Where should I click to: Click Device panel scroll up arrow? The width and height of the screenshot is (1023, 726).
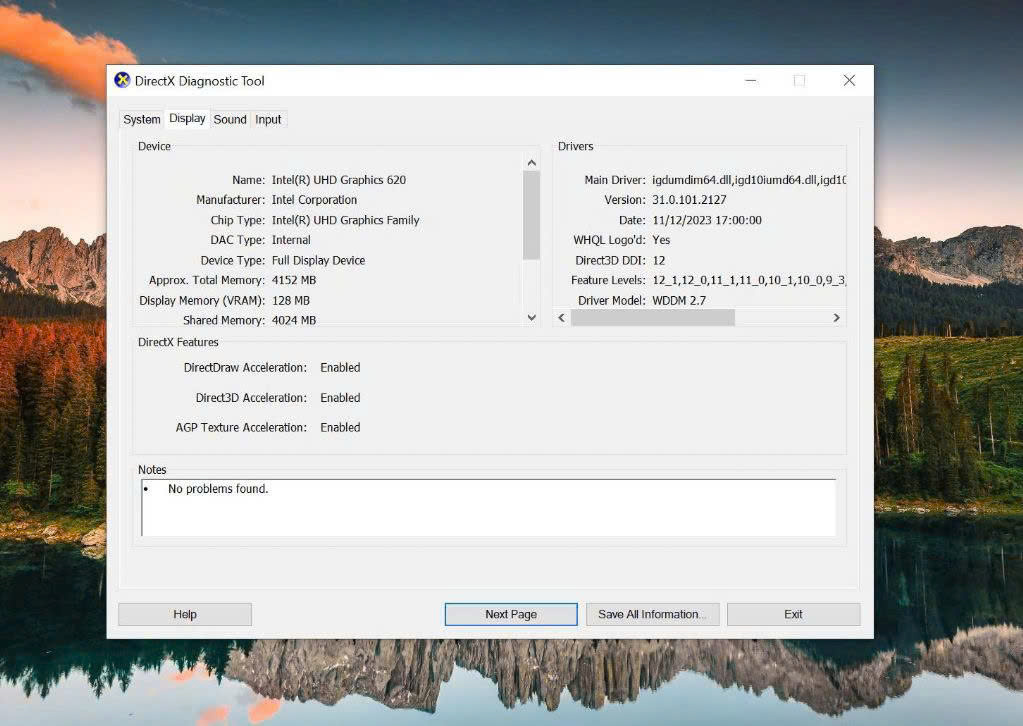[532, 162]
